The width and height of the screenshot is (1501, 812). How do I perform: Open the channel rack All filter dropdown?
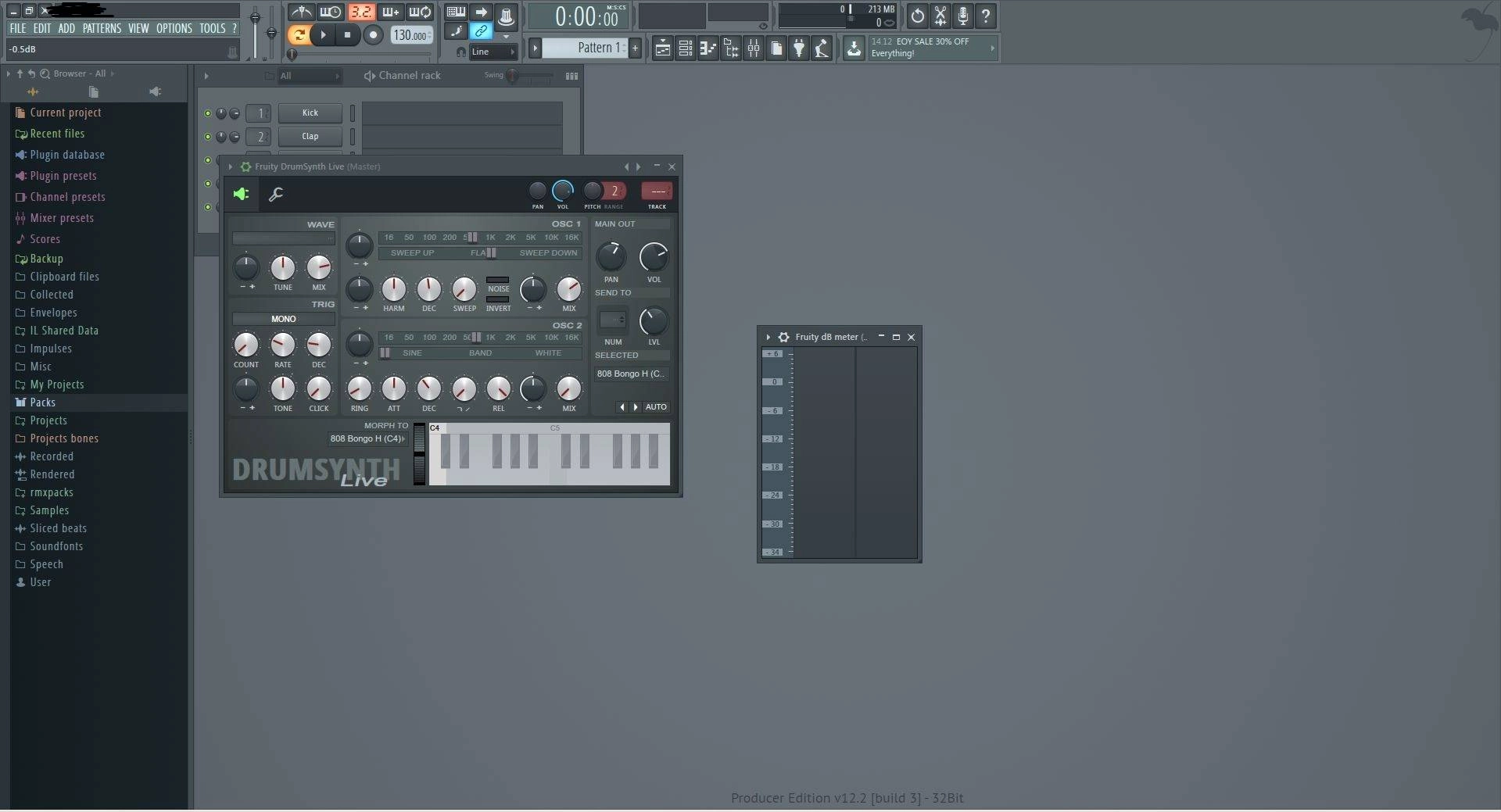click(310, 76)
